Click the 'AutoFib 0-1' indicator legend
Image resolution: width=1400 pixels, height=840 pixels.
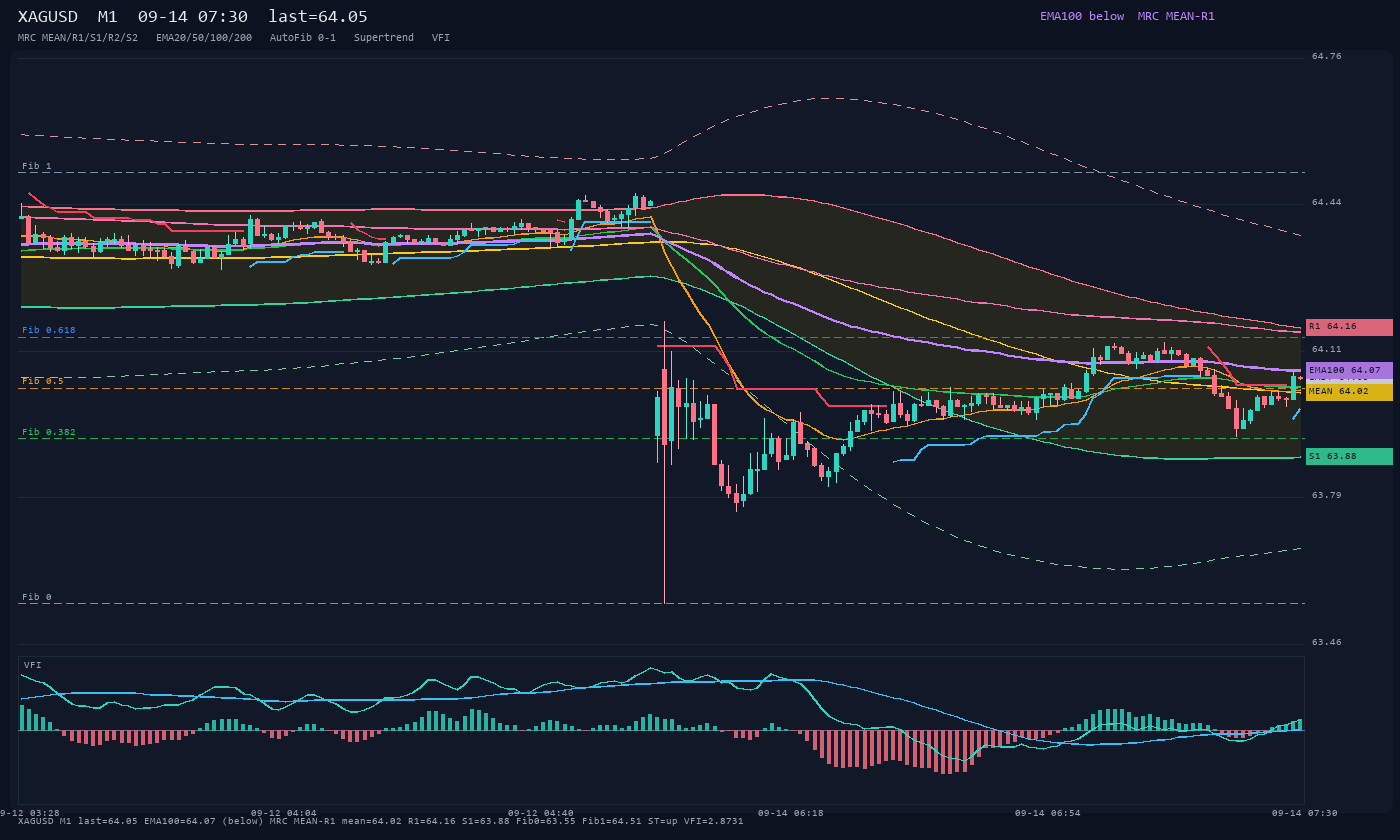pyautogui.click(x=303, y=38)
